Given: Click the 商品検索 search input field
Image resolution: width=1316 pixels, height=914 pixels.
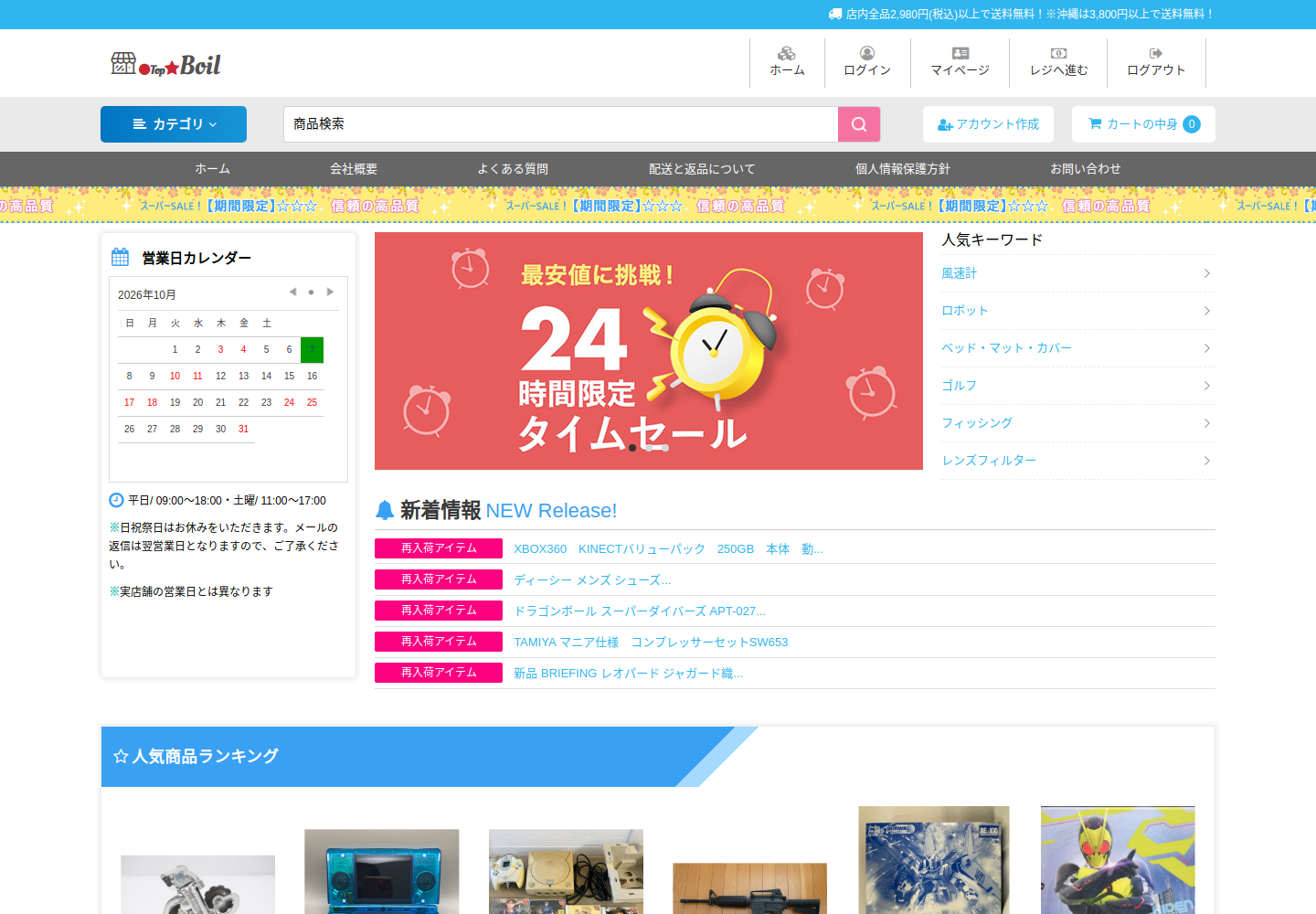Looking at the screenshot, I should [560, 124].
